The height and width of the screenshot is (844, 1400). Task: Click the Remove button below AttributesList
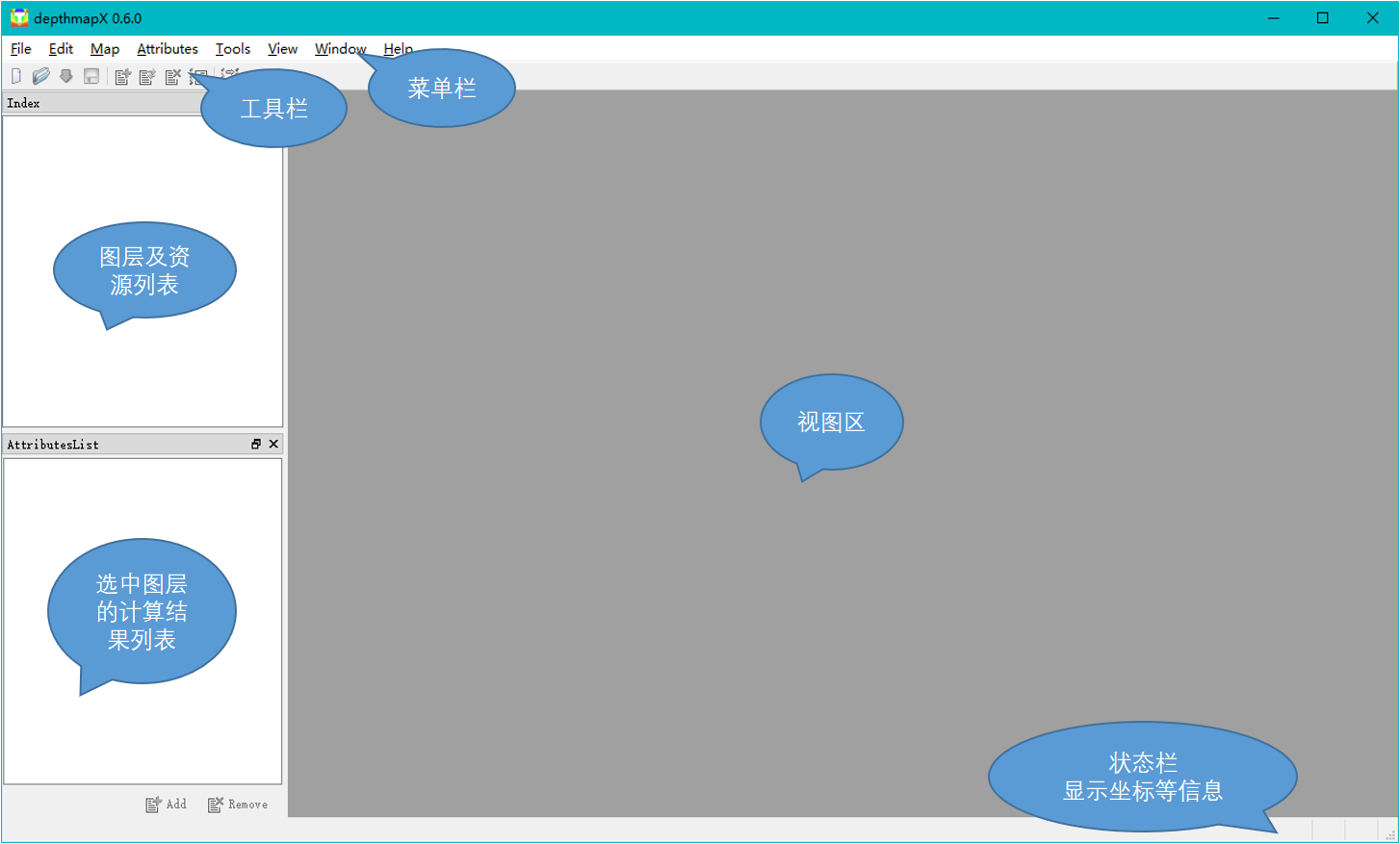[x=237, y=804]
